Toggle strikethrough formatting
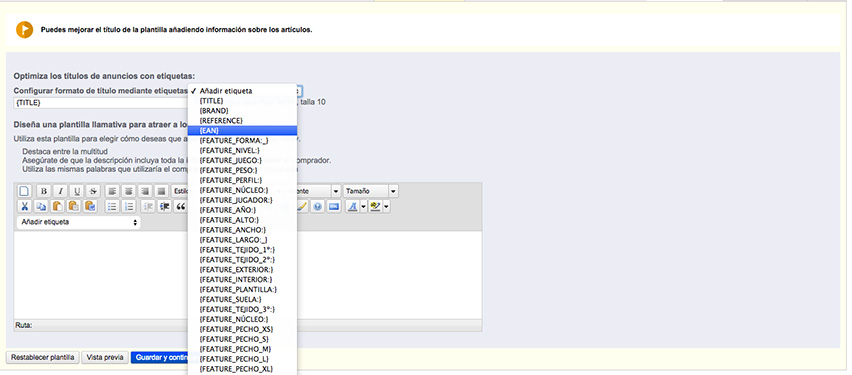852x375 pixels. tap(93, 191)
